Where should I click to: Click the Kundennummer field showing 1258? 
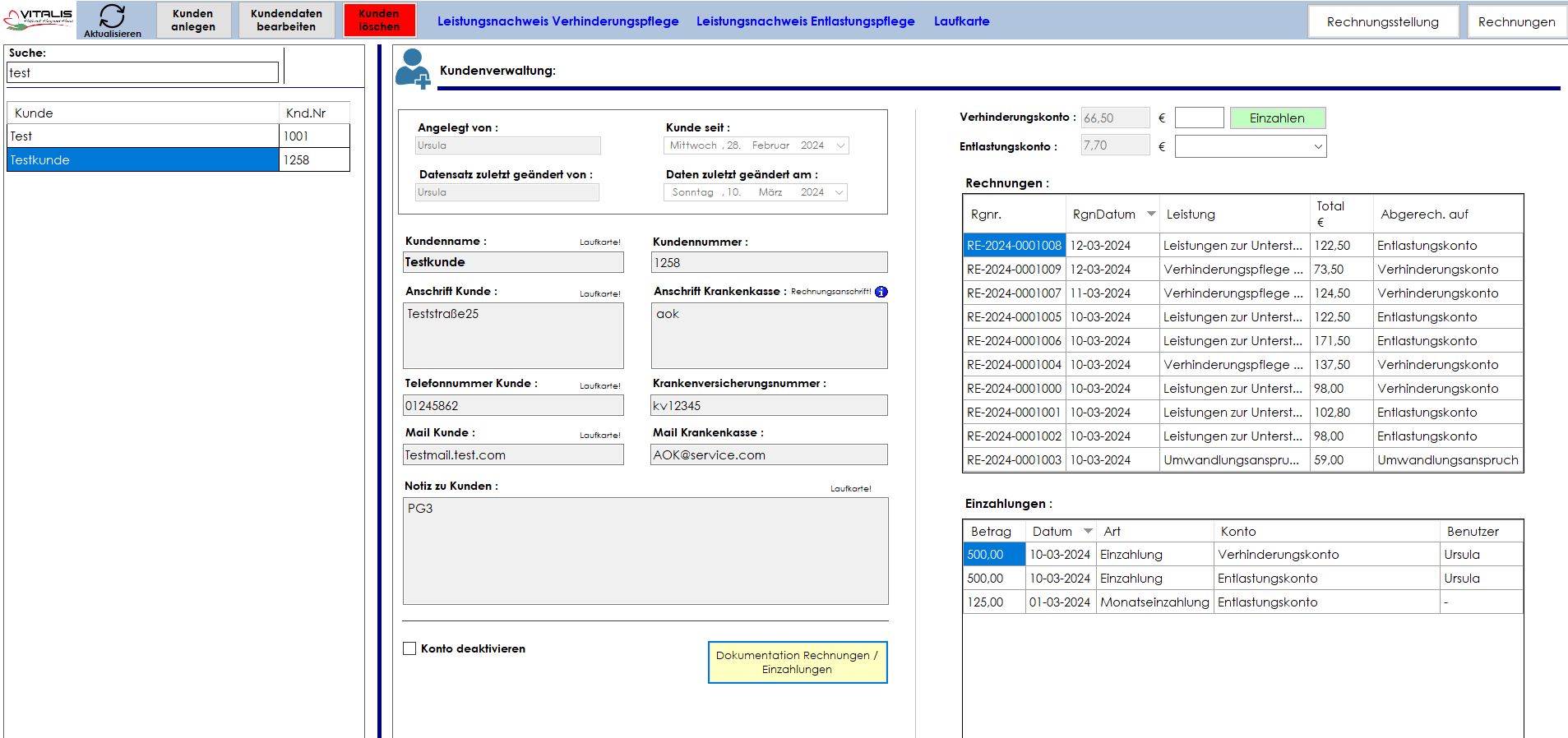(769, 262)
